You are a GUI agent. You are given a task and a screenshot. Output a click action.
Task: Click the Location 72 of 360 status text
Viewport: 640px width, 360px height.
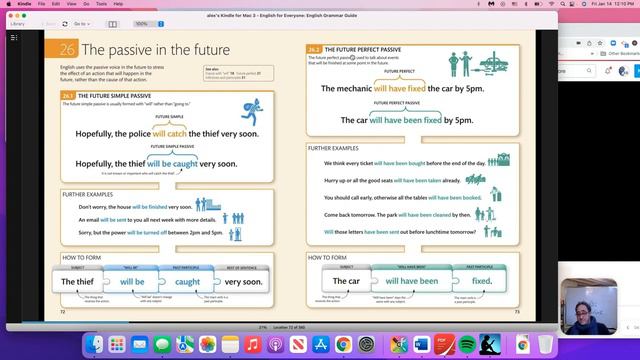[x=289, y=327]
